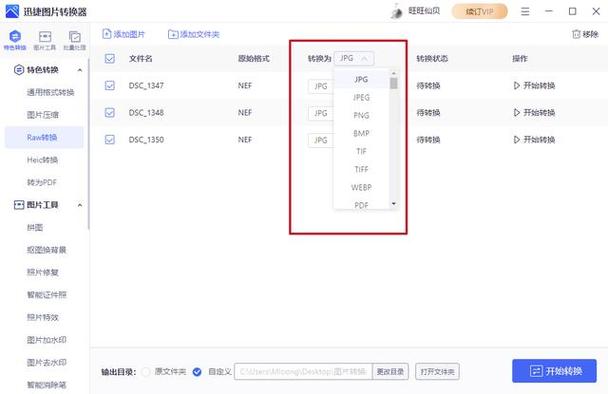
Task: Open 图片加水印 in the sidebar
Action: 47,340
